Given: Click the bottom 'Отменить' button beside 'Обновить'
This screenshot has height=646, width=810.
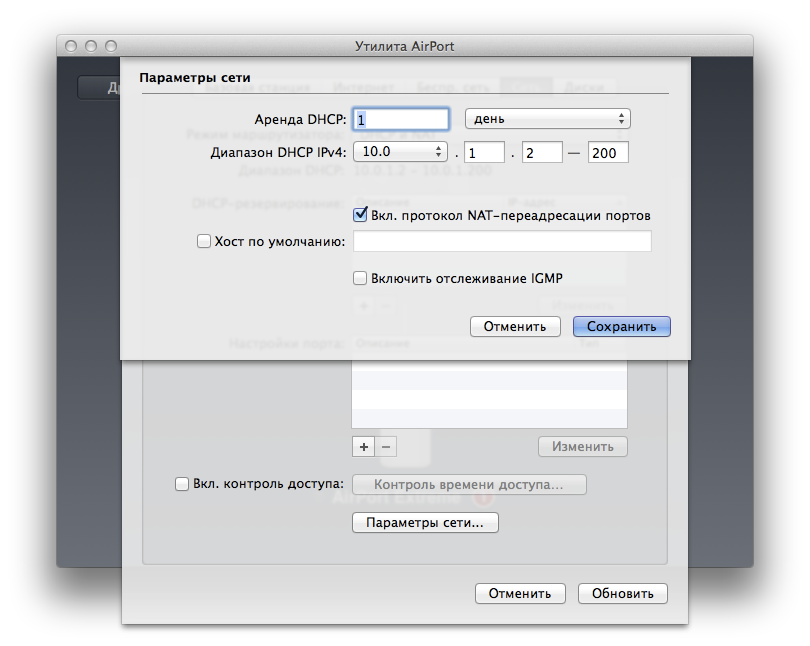Looking at the screenshot, I should click(x=520, y=593).
